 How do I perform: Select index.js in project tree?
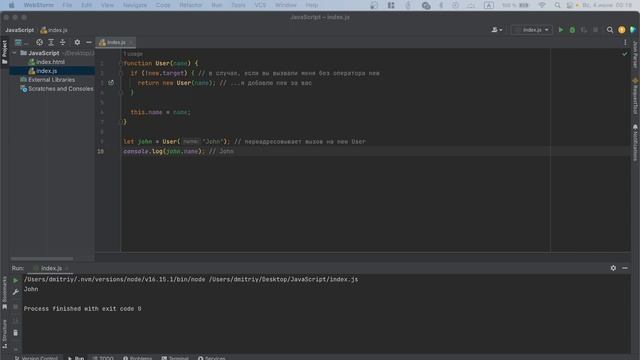pyautogui.click(x=52, y=71)
